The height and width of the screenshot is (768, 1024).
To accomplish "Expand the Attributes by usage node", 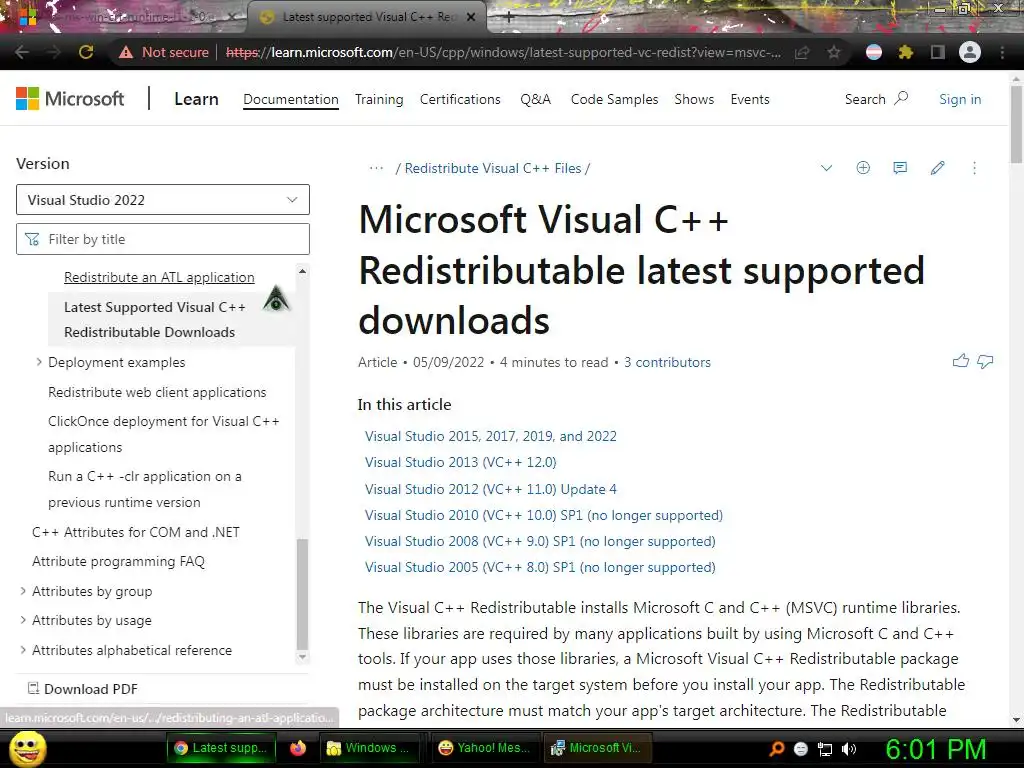I will click(x=23, y=620).
